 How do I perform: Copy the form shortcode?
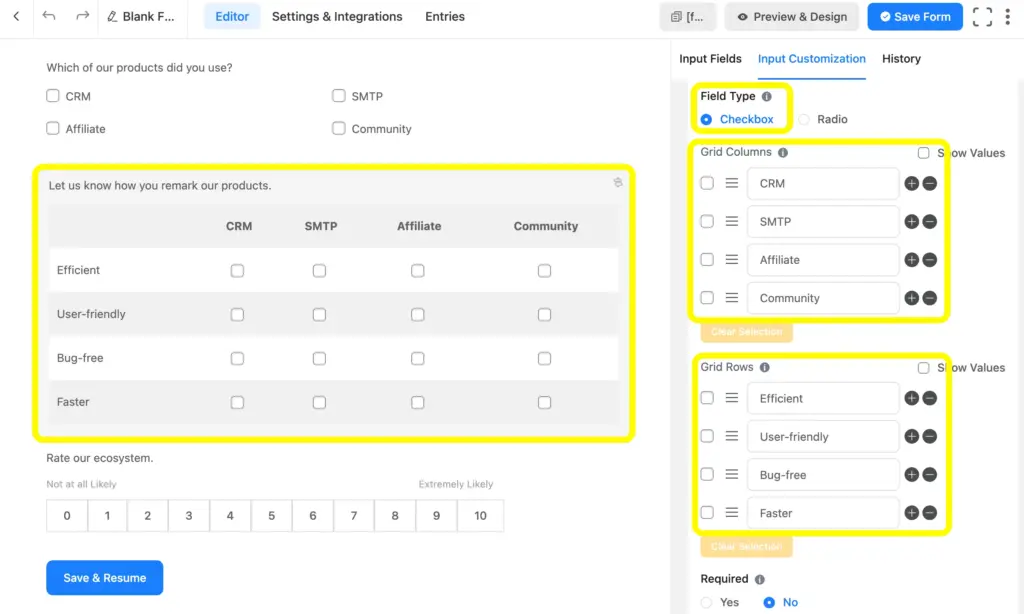[x=688, y=17]
